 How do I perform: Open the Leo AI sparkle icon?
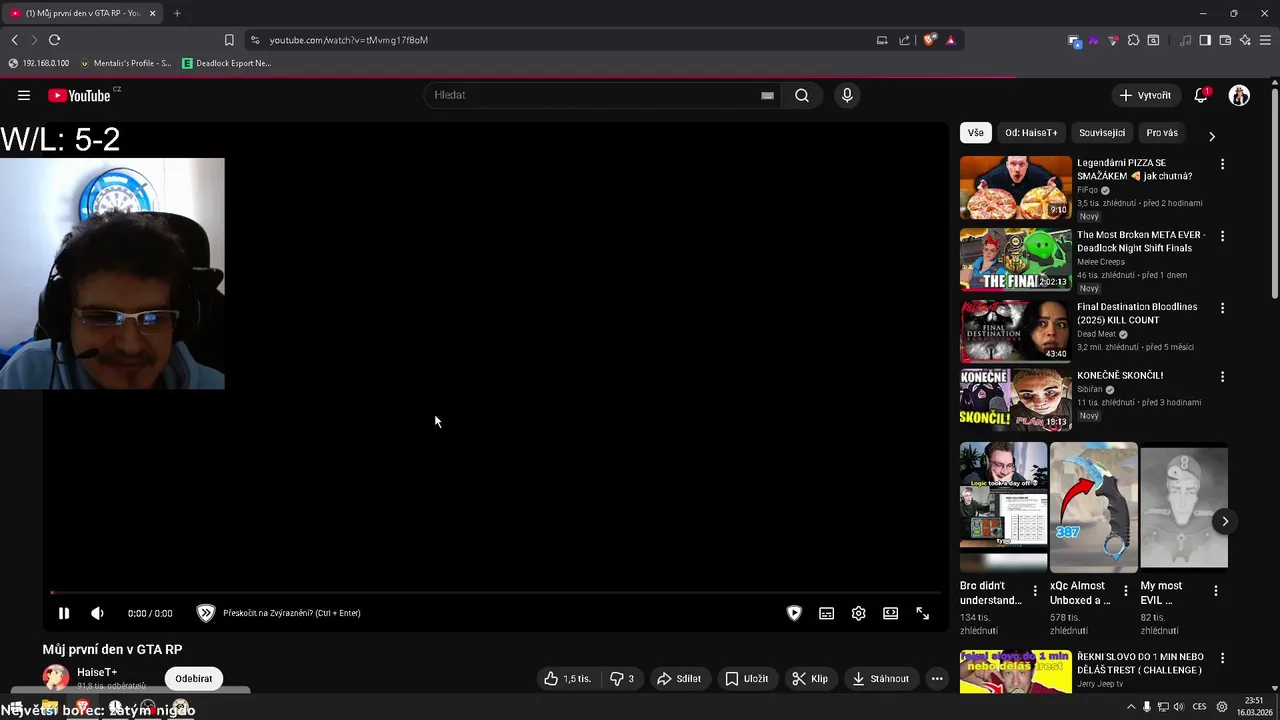(1245, 40)
